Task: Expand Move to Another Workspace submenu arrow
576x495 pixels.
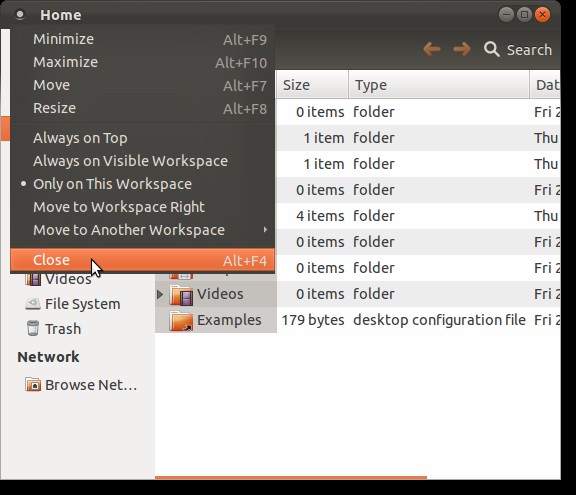Action: 265,230
